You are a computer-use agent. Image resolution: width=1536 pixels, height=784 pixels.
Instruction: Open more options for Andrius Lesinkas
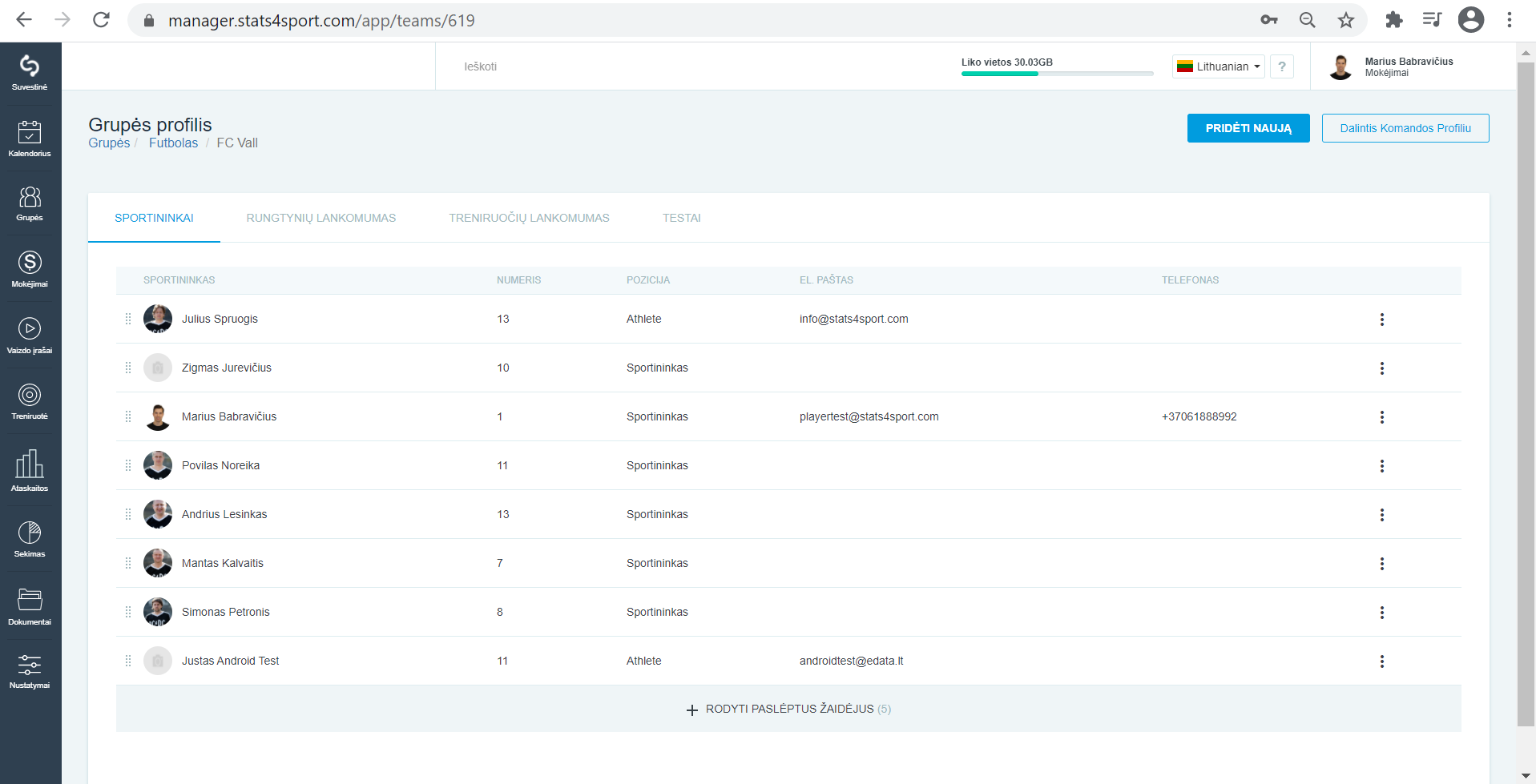coord(1382,515)
